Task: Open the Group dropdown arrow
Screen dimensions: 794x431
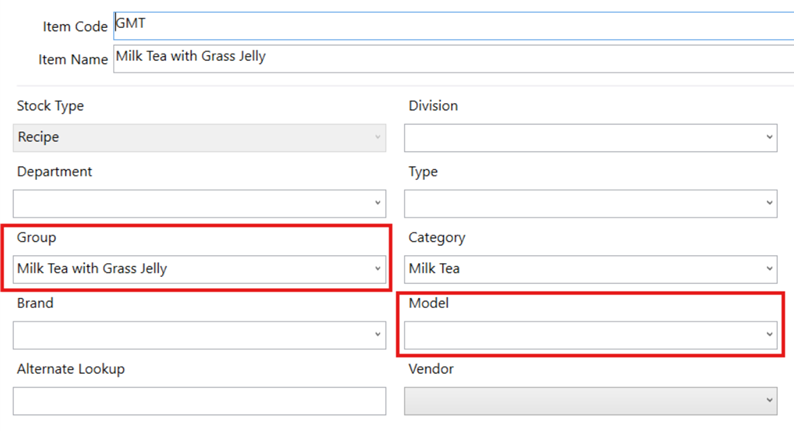Action: click(377, 269)
